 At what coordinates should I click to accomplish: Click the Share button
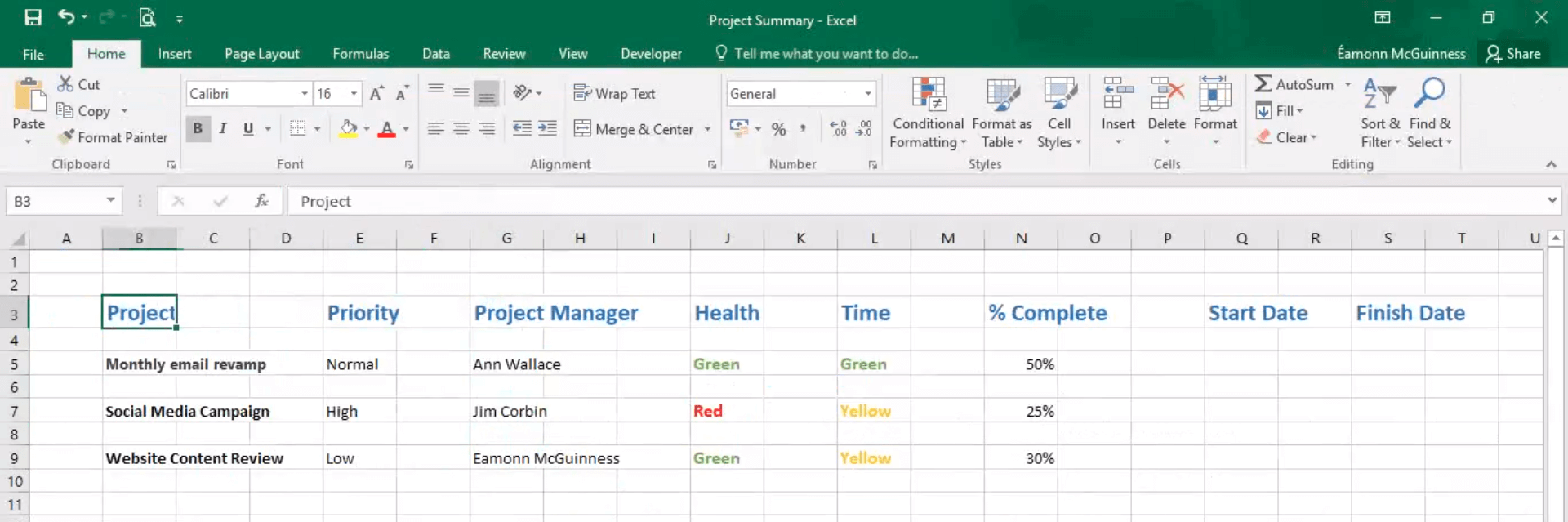click(x=1513, y=54)
